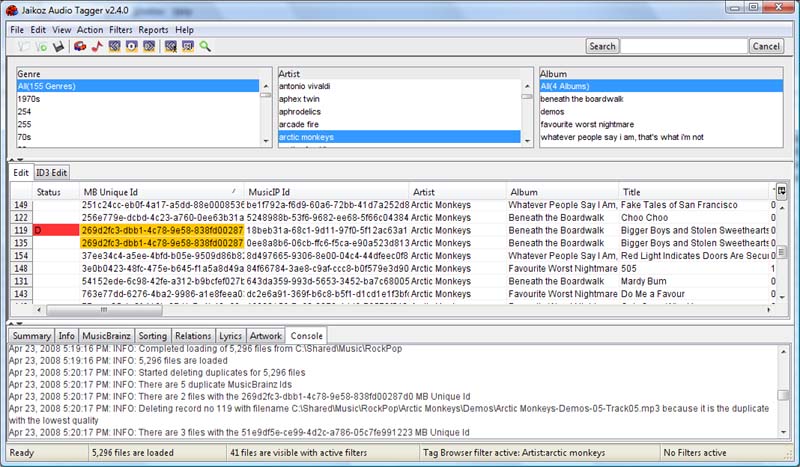Switch to the Edit tab
The width and height of the screenshot is (800, 467).
(21, 173)
